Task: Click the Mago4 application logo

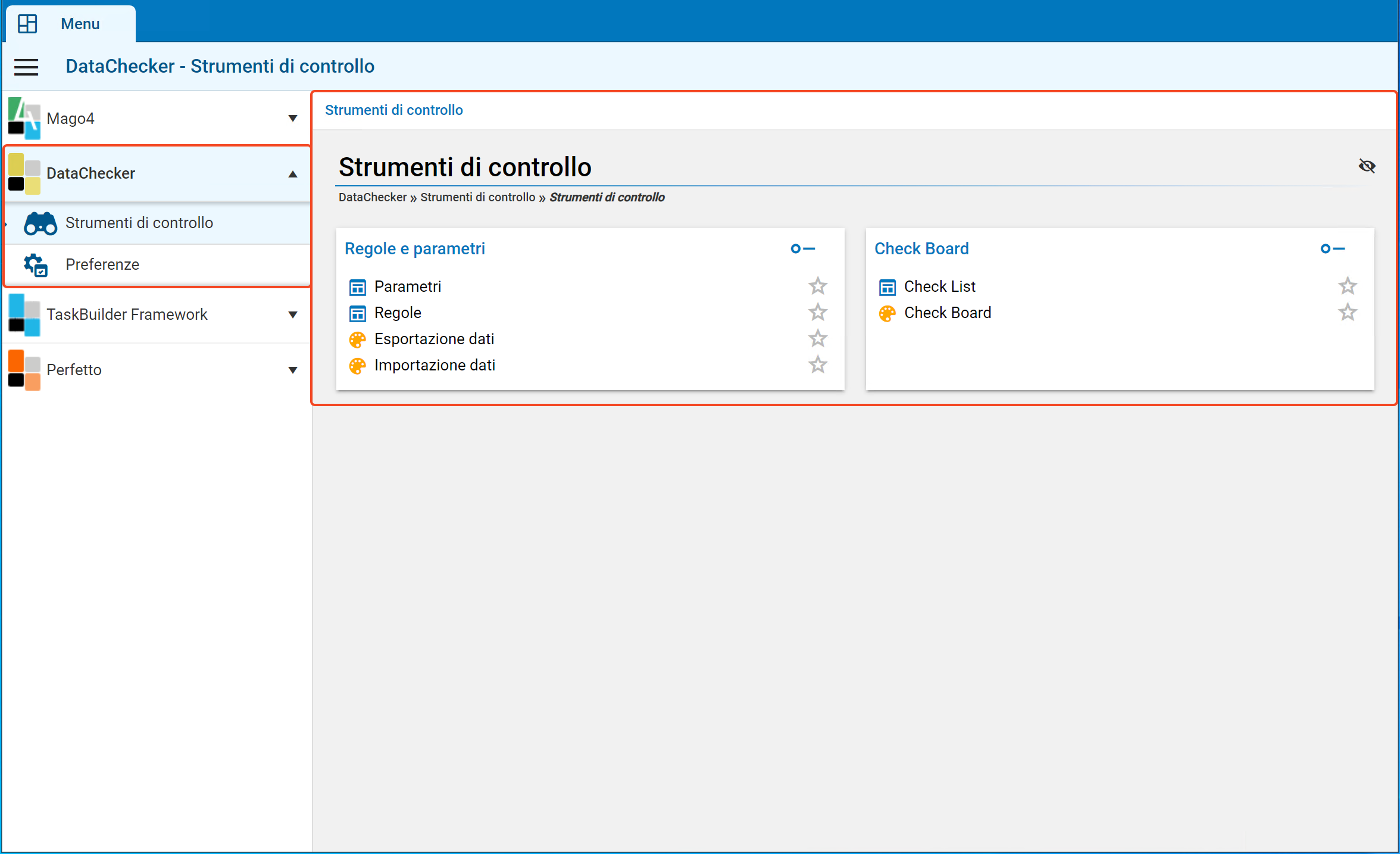Action: 24,118
